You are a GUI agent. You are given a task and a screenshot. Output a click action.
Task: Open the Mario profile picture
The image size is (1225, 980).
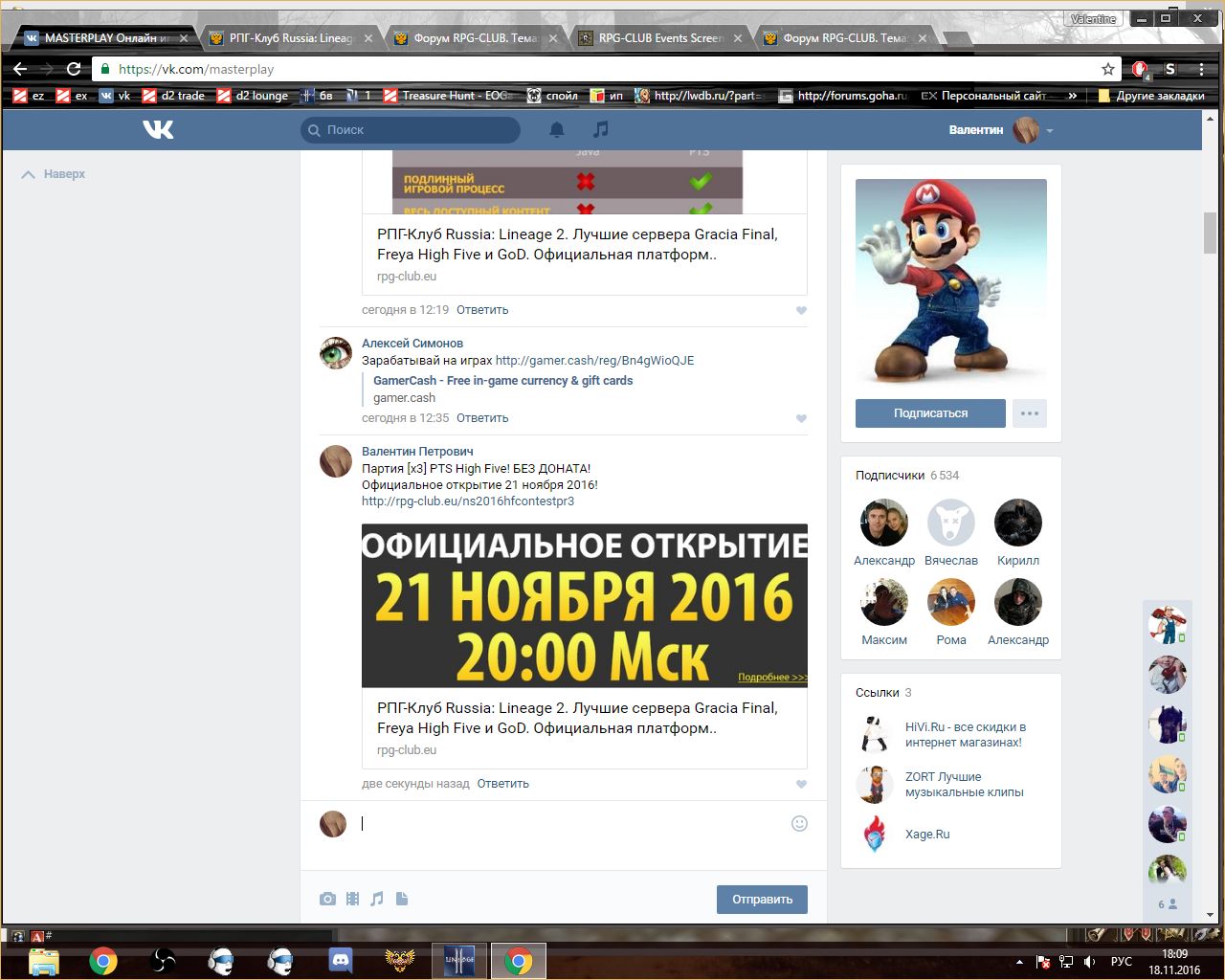(x=951, y=282)
